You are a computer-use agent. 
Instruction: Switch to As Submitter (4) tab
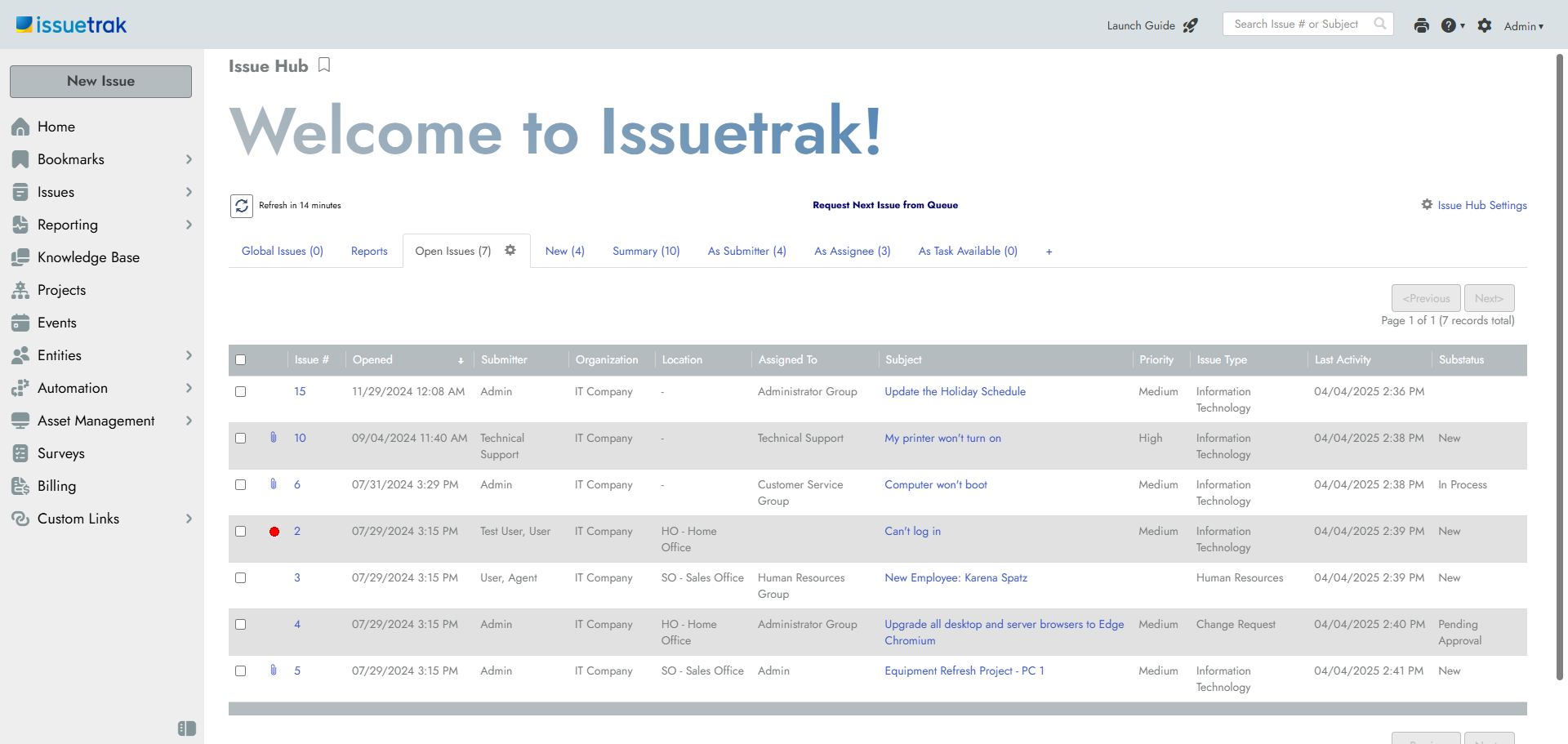[x=747, y=251]
